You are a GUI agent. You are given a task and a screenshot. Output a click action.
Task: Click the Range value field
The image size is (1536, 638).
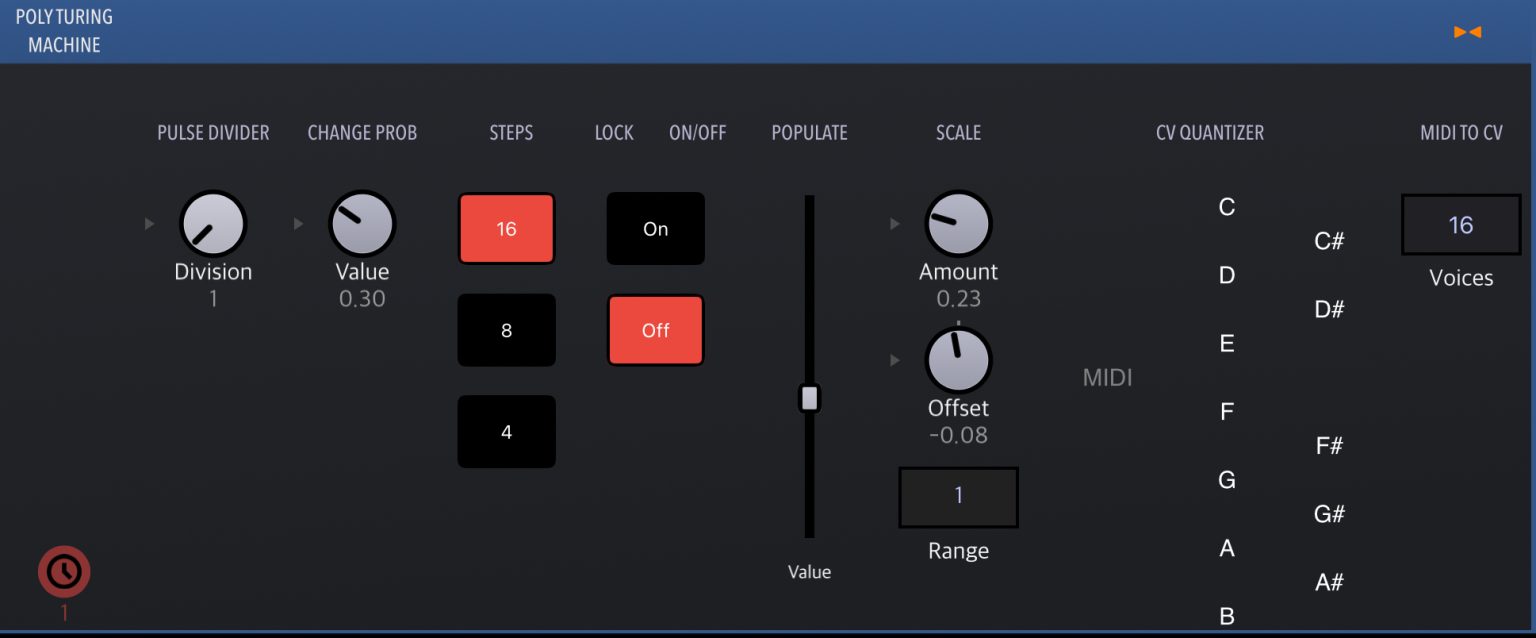click(958, 497)
